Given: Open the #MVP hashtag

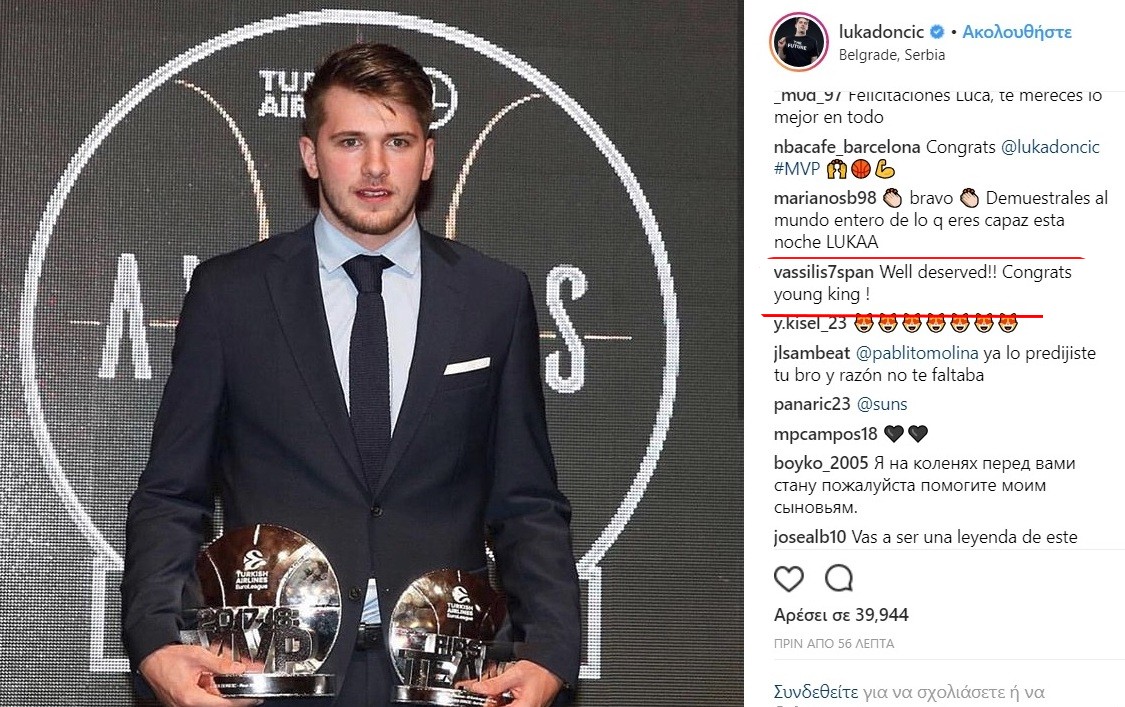Looking at the screenshot, I should pos(796,169).
